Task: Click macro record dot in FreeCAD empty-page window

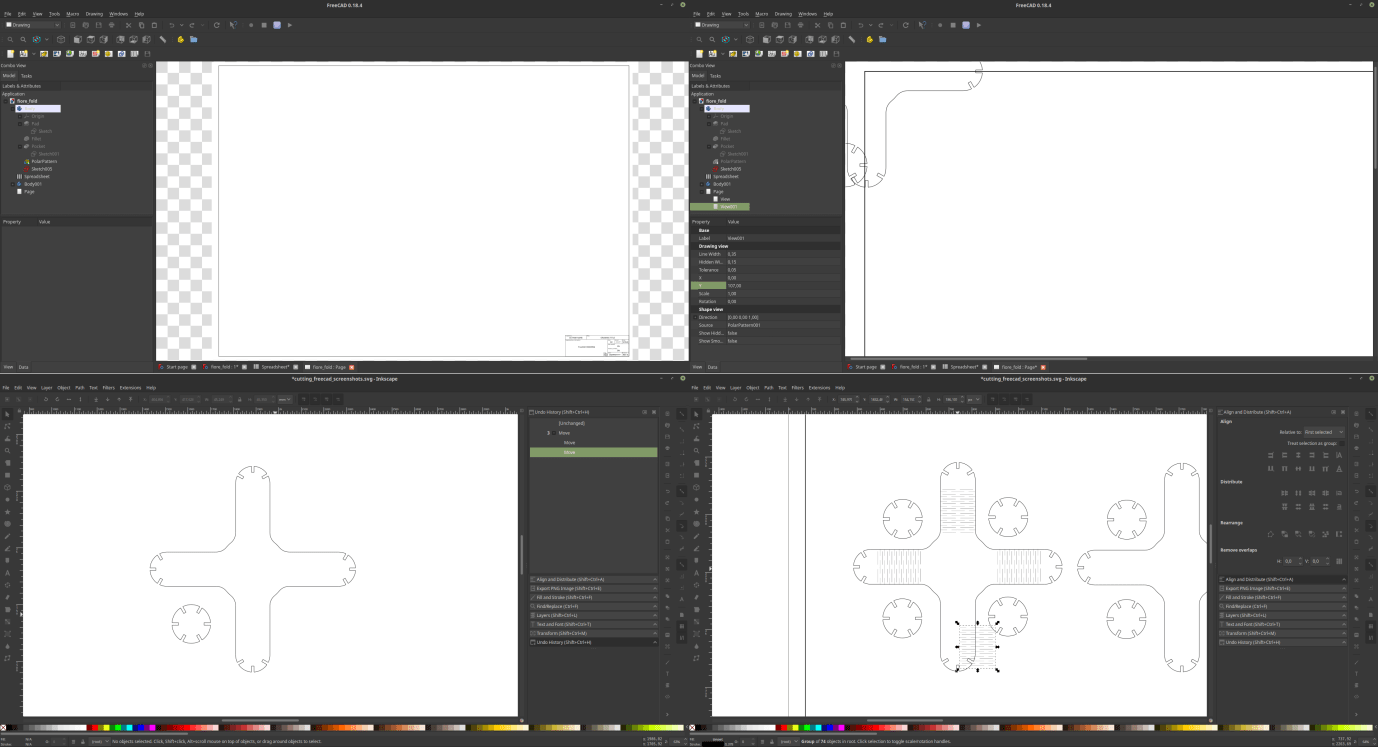Action: (251, 25)
